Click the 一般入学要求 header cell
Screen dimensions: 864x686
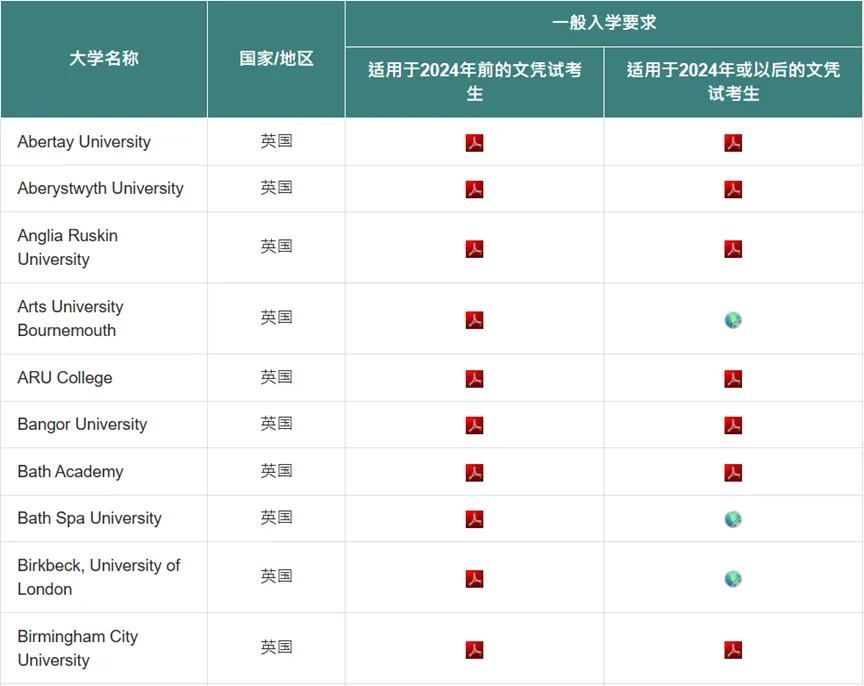coord(603,20)
